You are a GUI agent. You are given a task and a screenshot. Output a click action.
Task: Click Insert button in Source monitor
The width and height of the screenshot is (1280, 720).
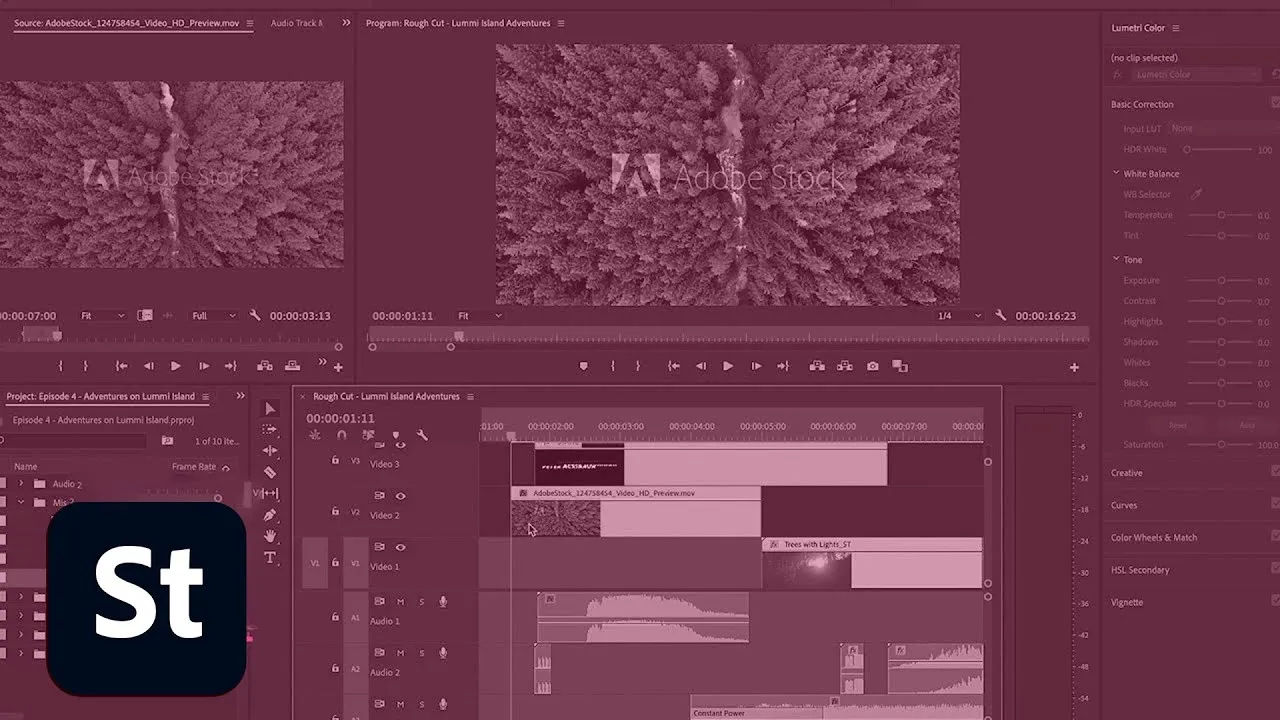(265, 366)
